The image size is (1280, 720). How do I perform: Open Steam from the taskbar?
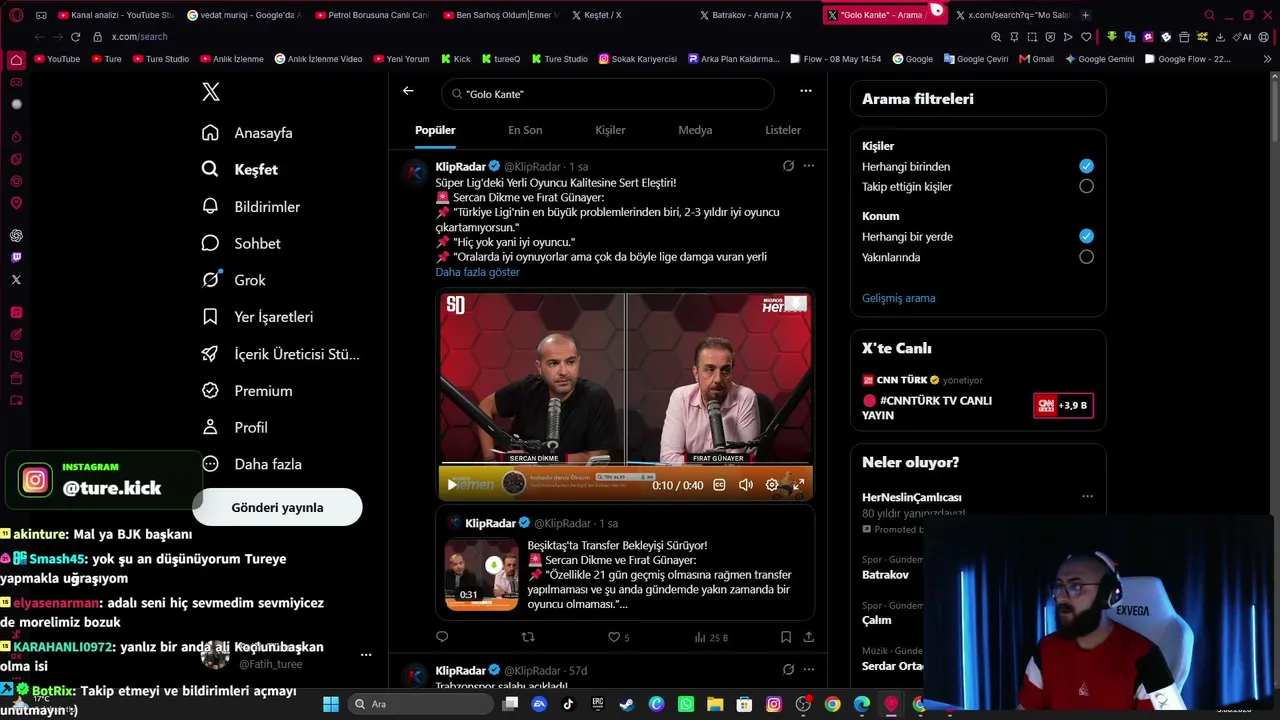pyautogui.click(x=627, y=704)
